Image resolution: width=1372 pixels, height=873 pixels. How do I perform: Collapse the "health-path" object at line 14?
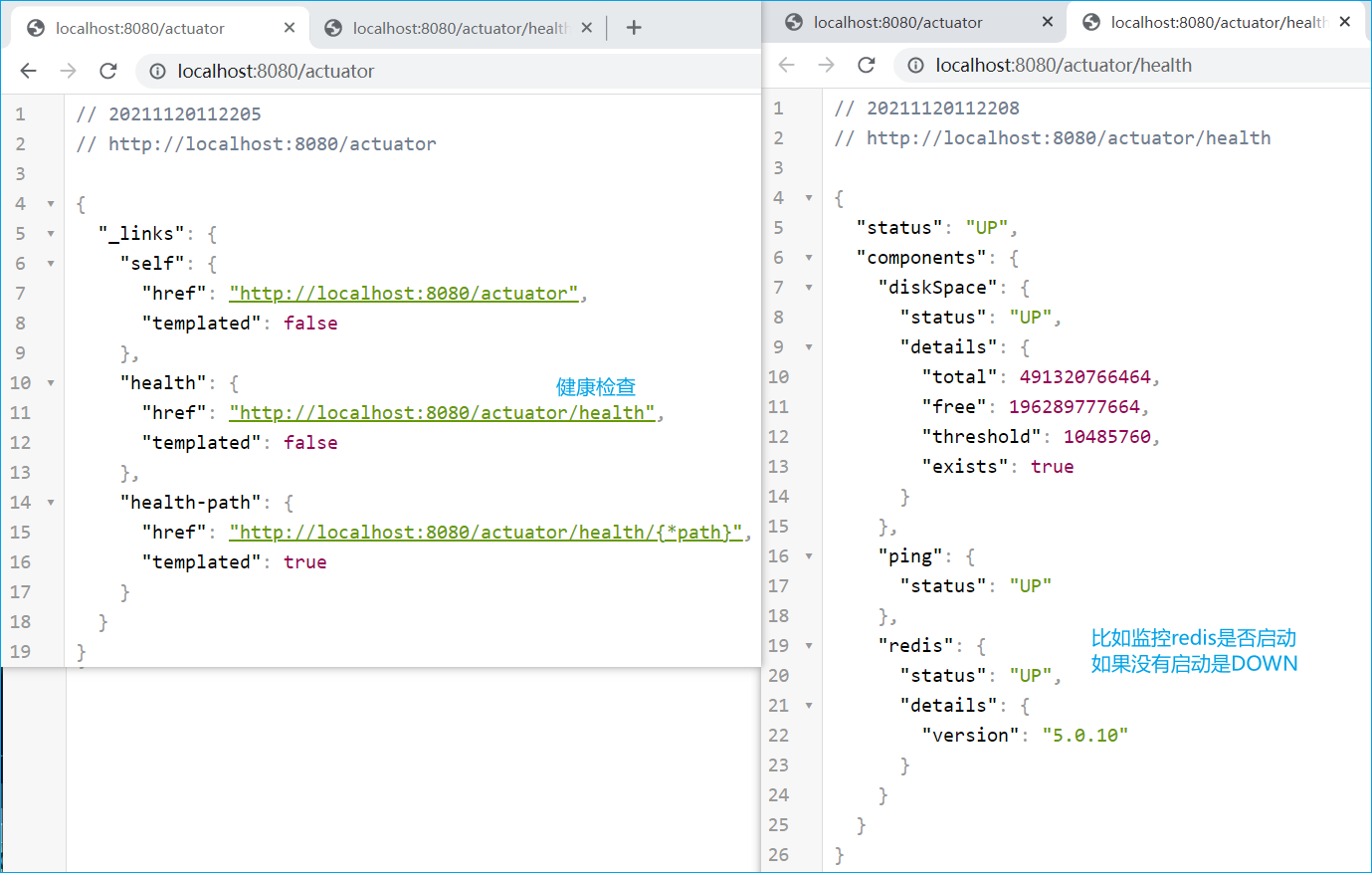(51, 503)
